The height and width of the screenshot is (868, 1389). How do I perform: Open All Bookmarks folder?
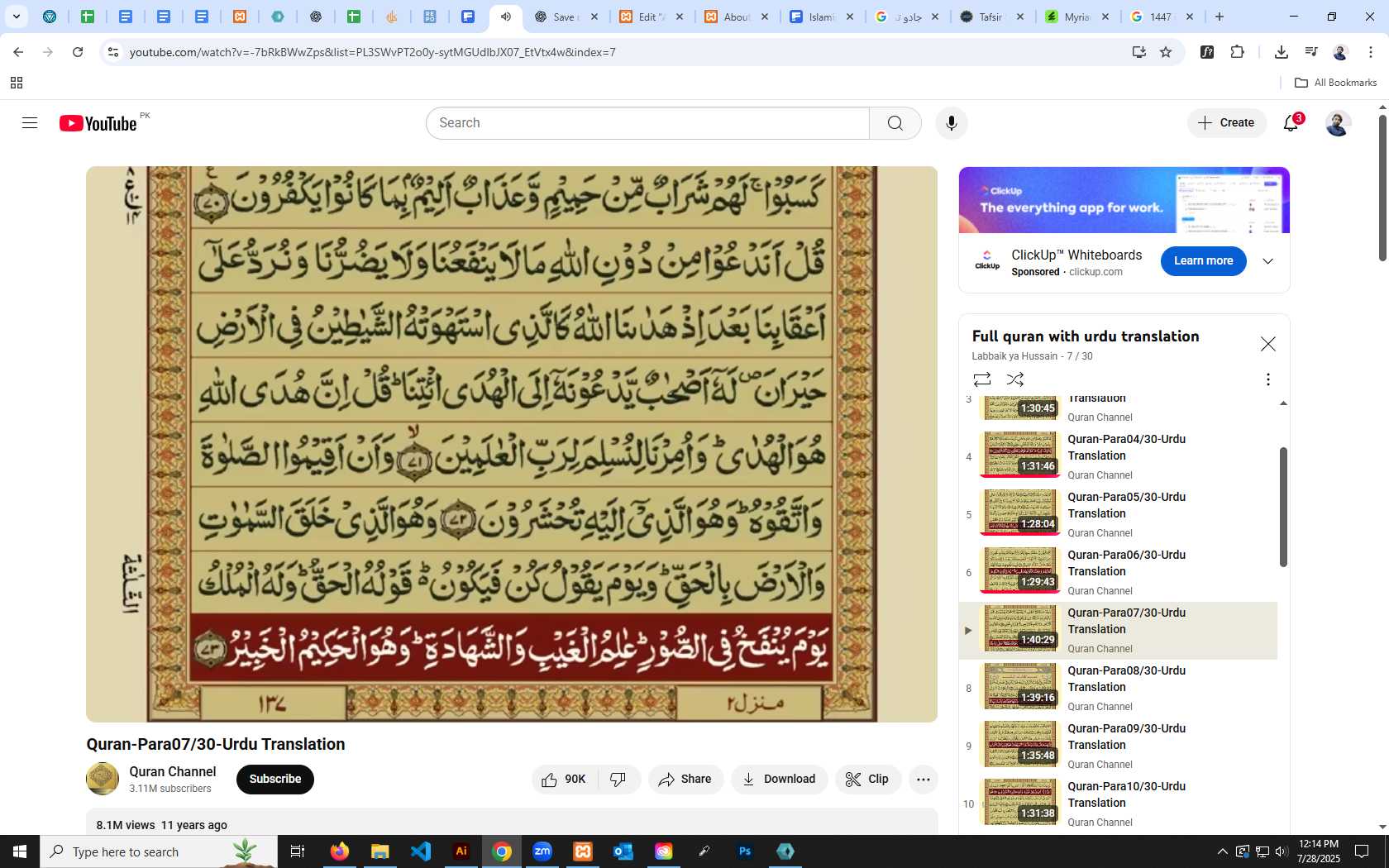[1335, 83]
